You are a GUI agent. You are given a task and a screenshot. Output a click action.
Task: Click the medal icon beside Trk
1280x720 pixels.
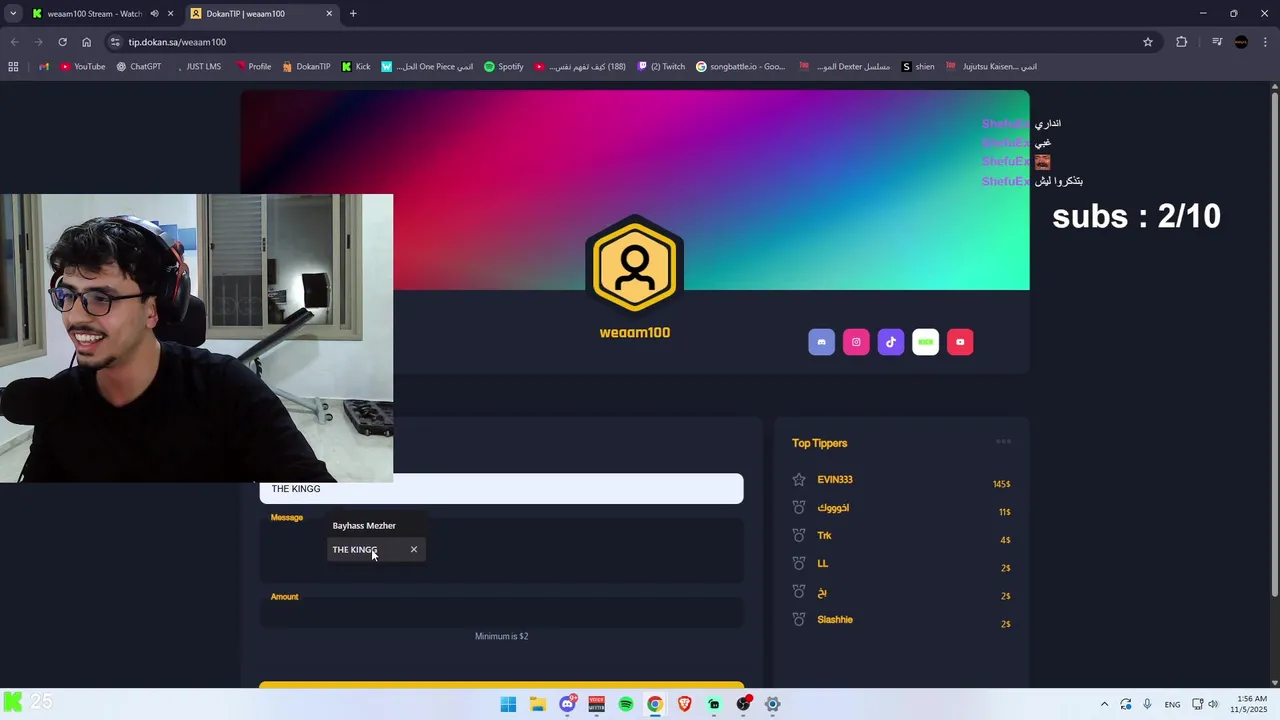(x=799, y=536)
